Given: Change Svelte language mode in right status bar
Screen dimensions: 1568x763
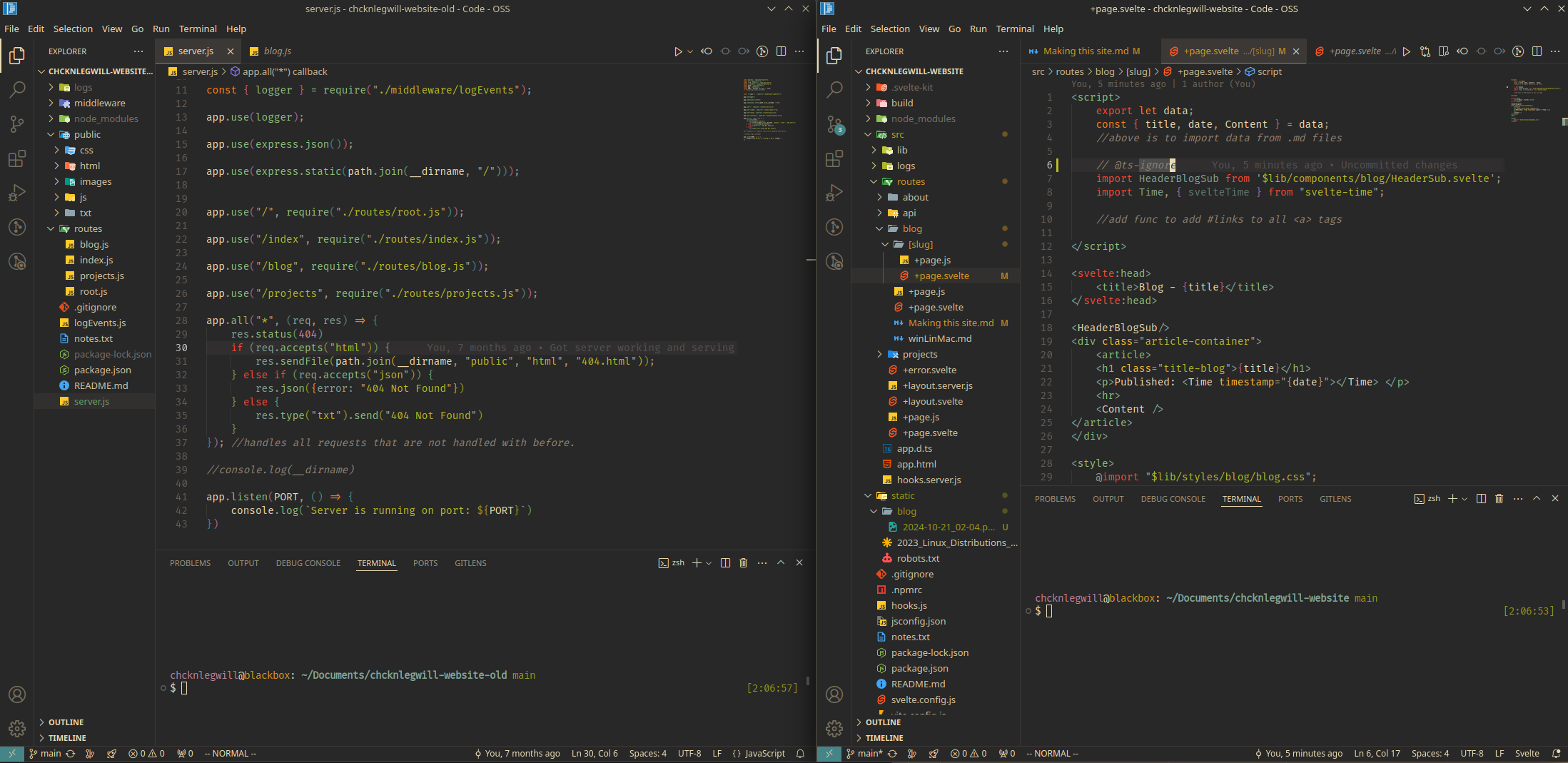Looking at the screenshot, I should (x=1527, y=754).
